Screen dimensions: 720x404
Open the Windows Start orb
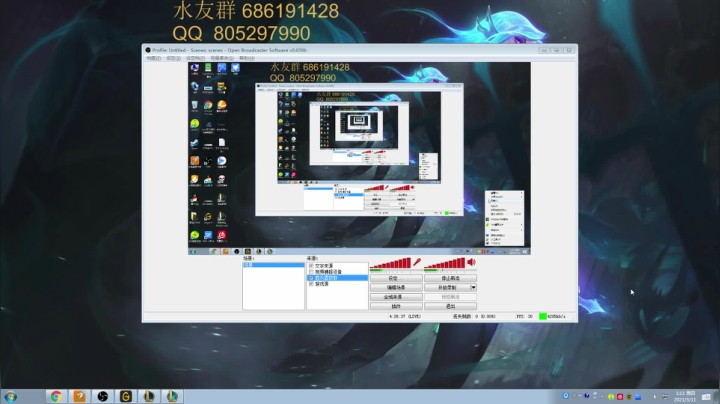coord(10,396)
